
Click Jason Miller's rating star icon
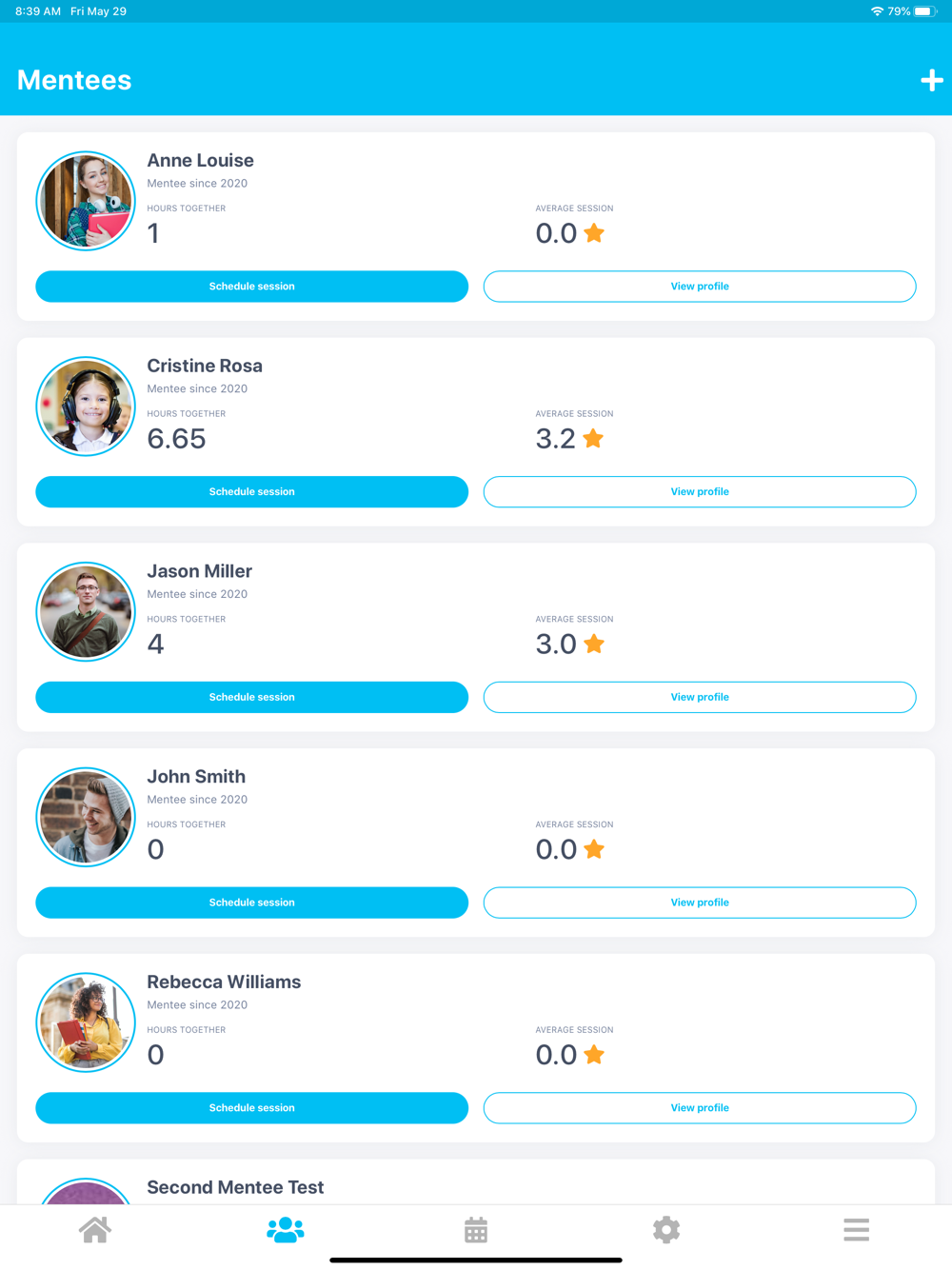point(594,645)
